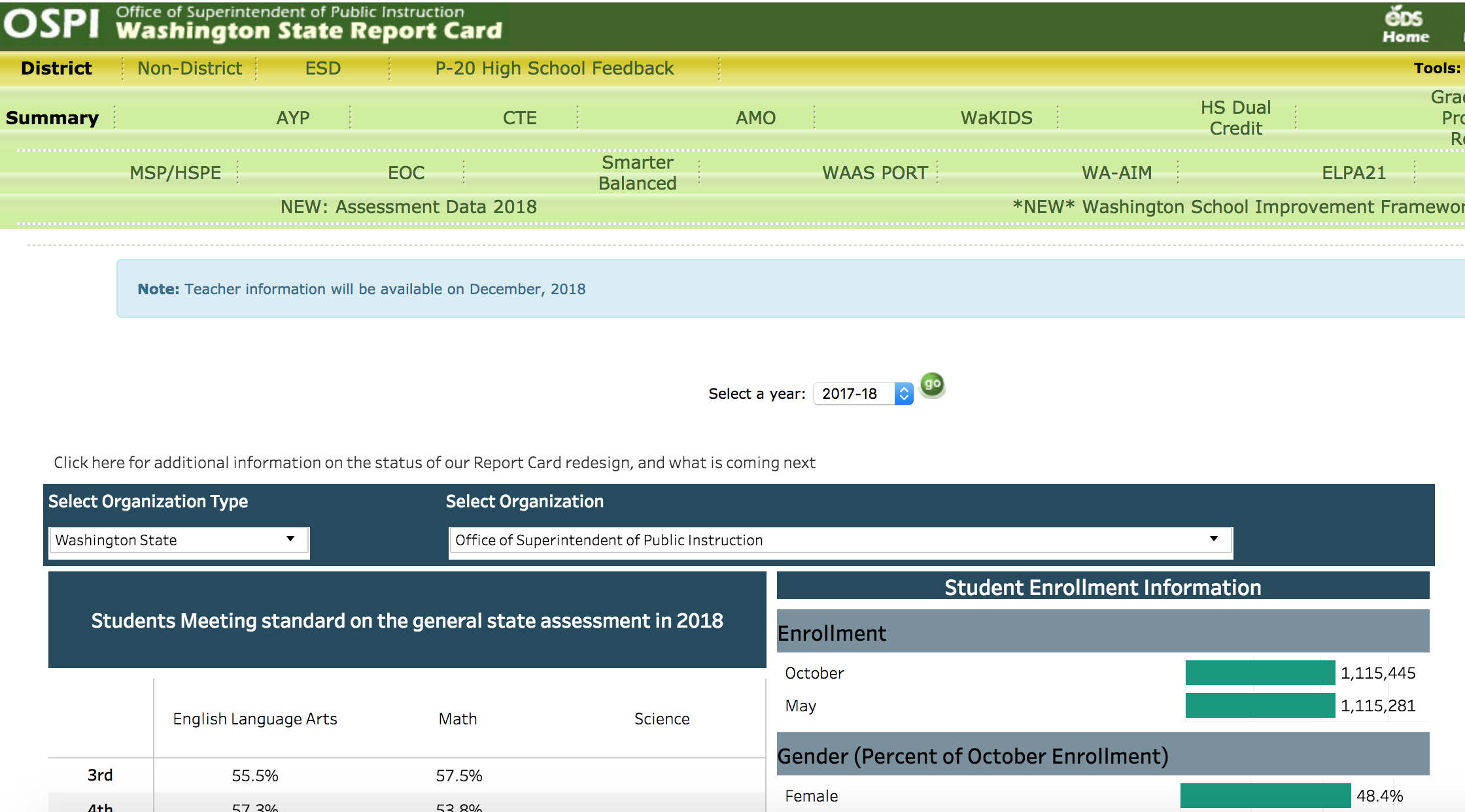The width and height of the screenshot is (1465, 812).
Task: Click NEW: Assessment Data 2018 link
Action: pos(408,207)
